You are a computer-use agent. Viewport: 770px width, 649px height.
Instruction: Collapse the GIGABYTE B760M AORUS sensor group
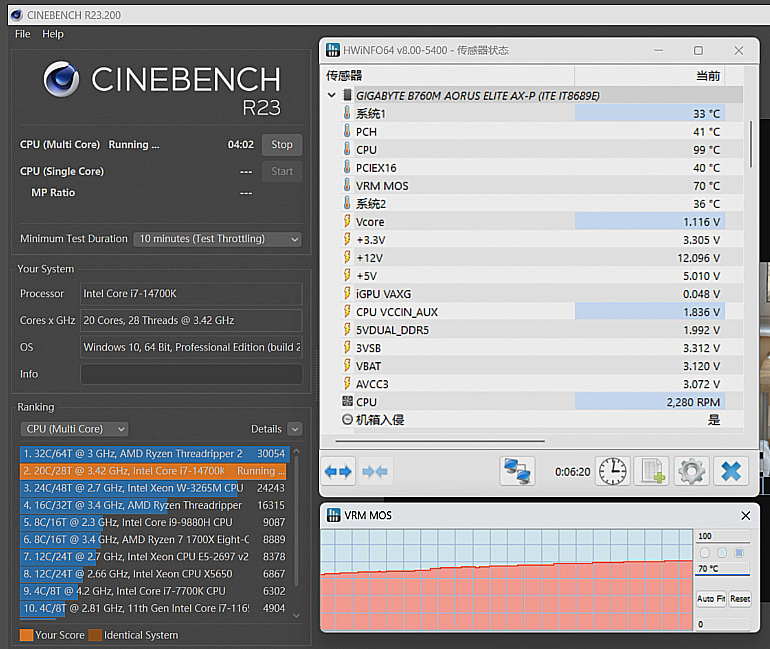333,96
